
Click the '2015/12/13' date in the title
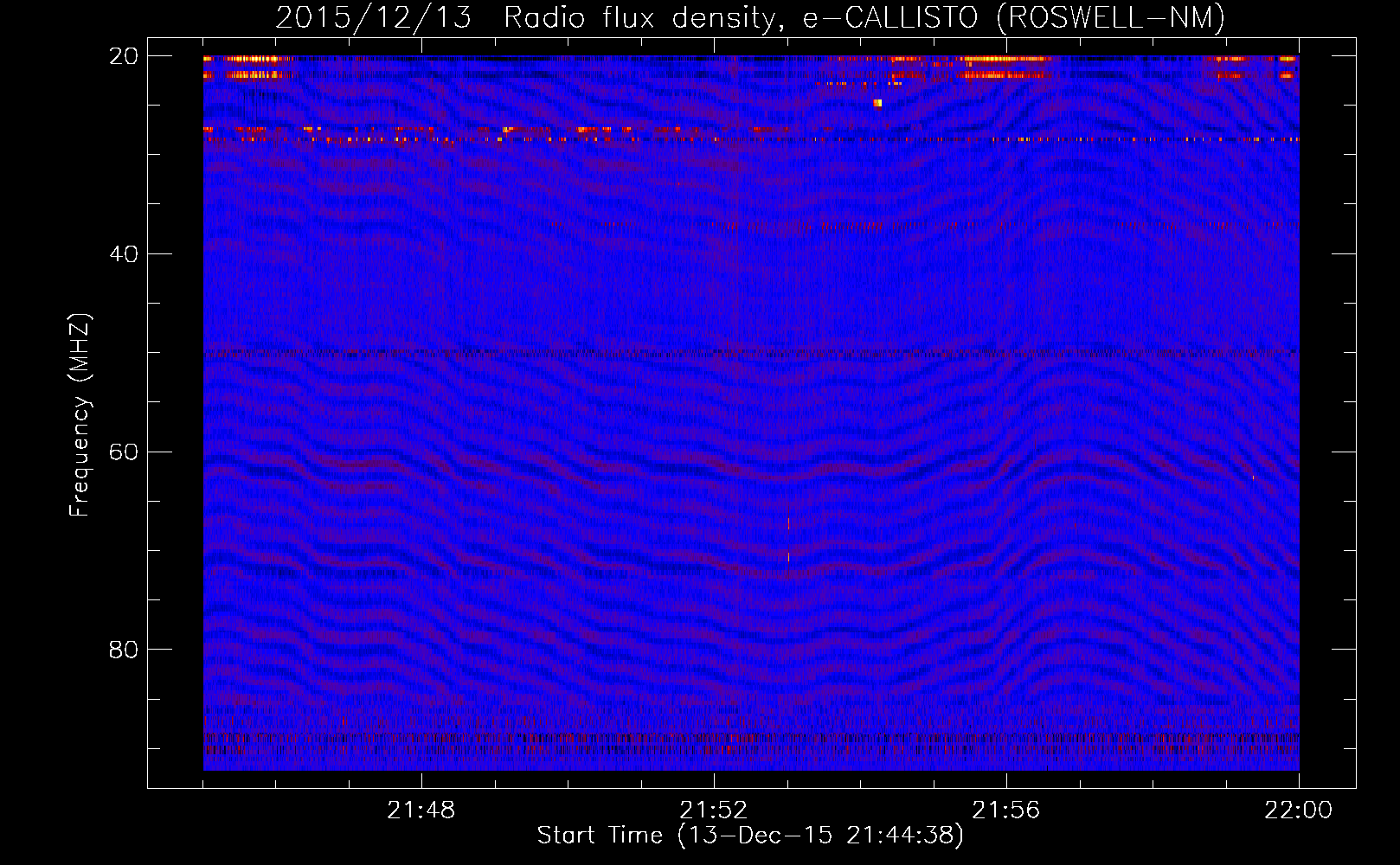pyautogui.click(x=374, y=17)
